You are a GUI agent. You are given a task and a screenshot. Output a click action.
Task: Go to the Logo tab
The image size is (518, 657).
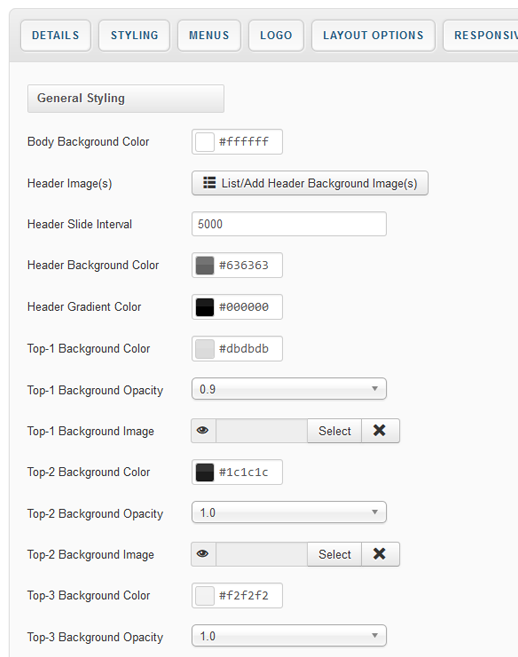pos(276,35)
